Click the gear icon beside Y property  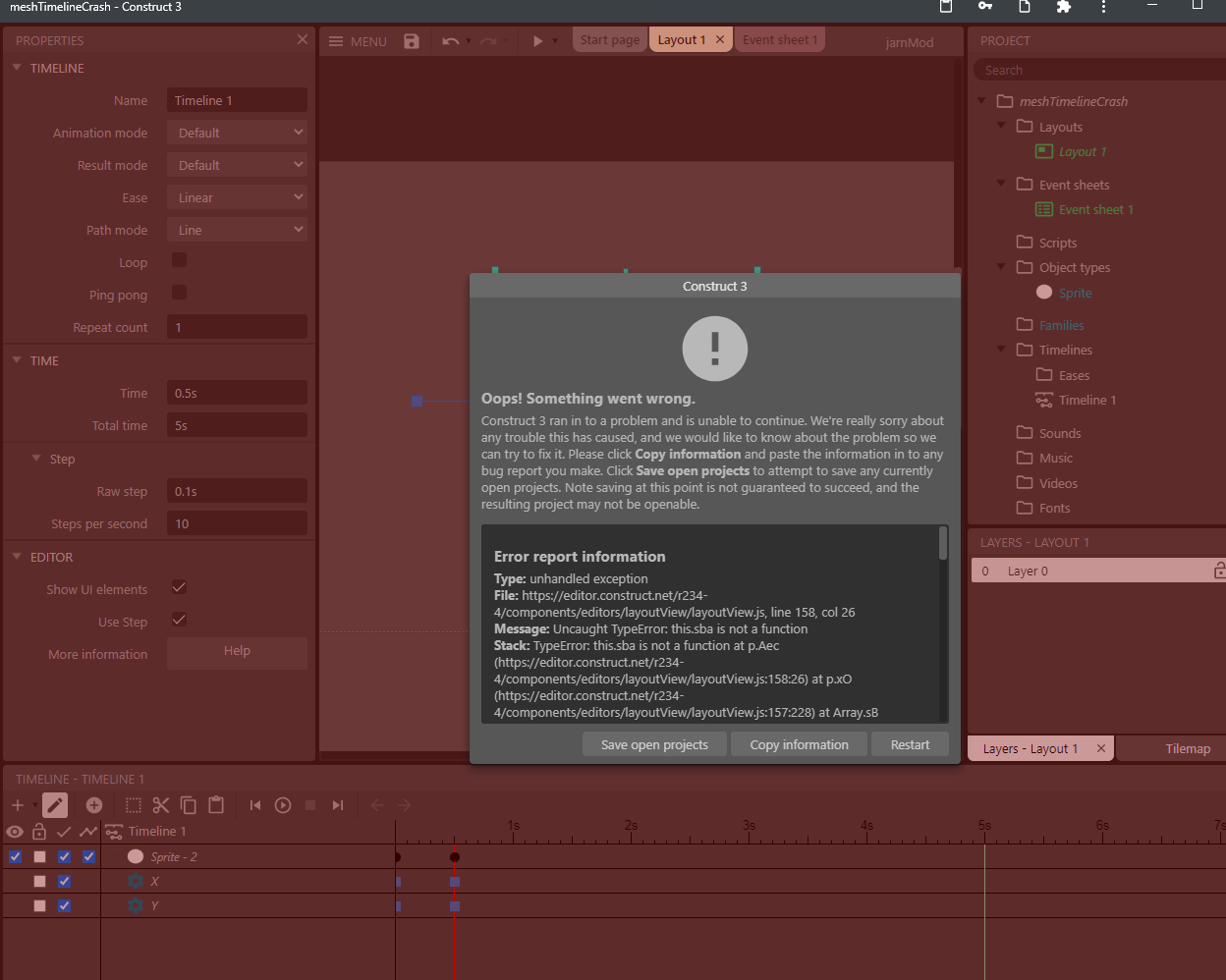(x=136, y=905)
